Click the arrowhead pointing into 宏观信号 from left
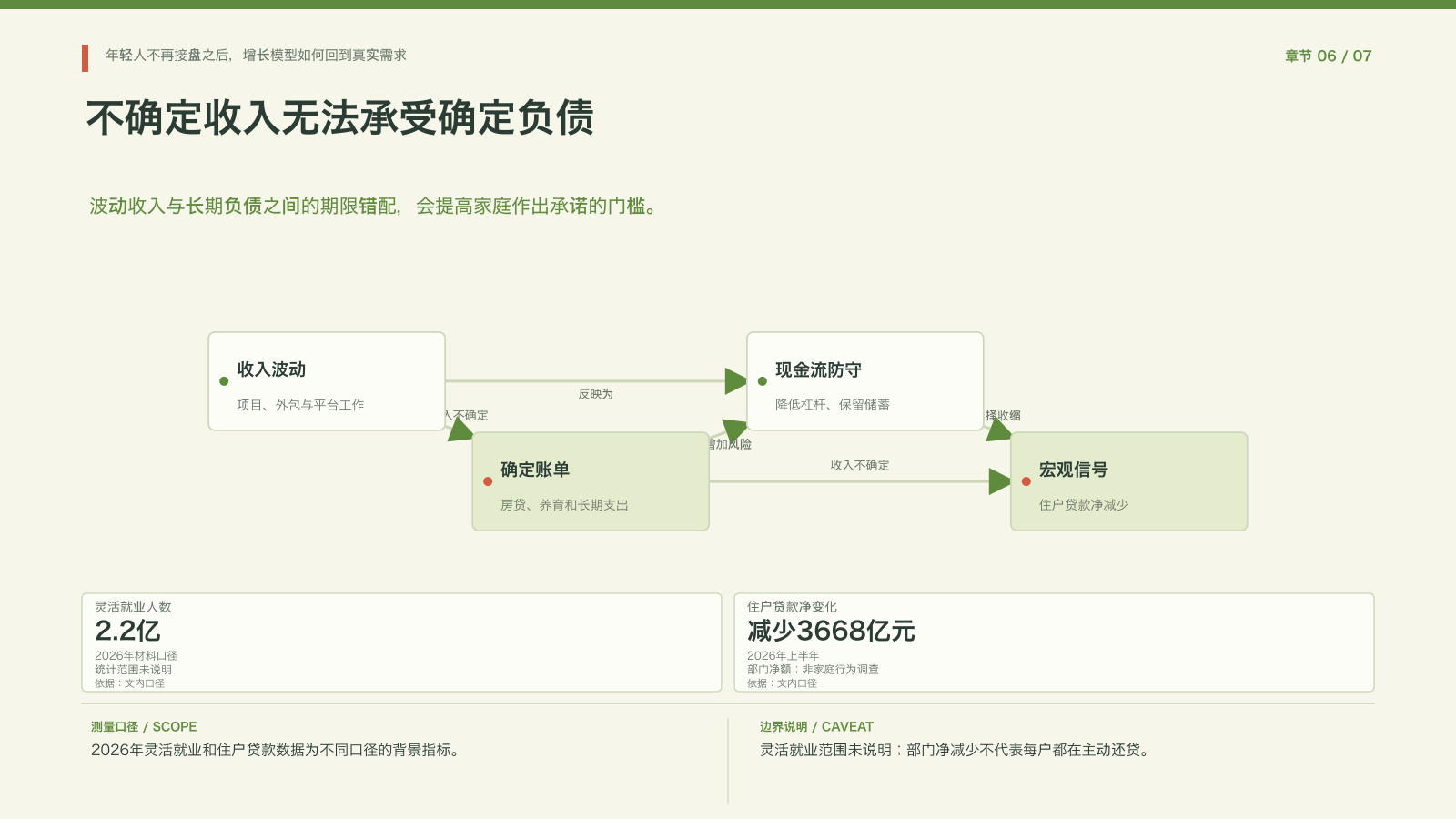 pos(1000,481)
